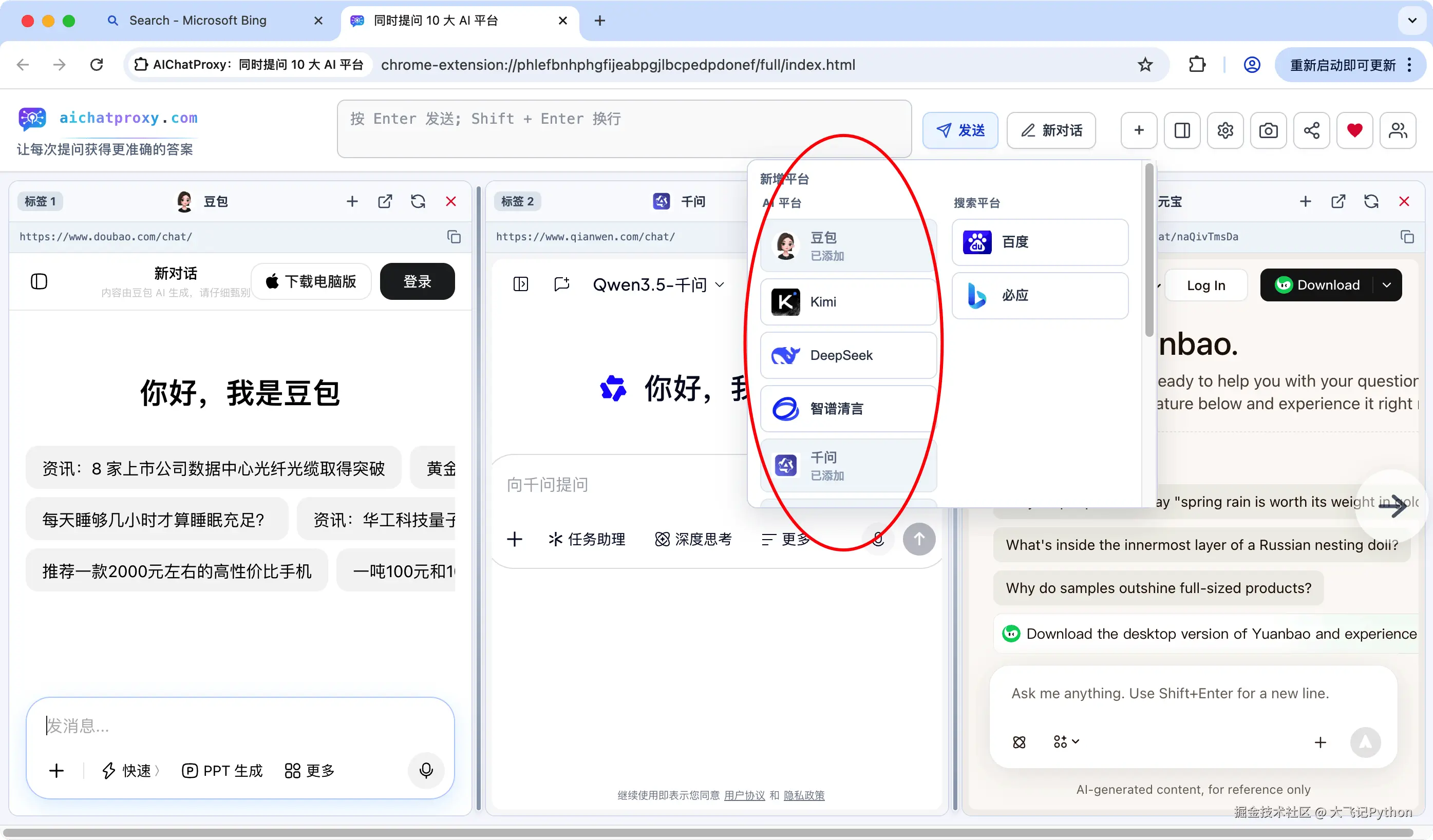Click the community users icon

[x=1398, y=130]
